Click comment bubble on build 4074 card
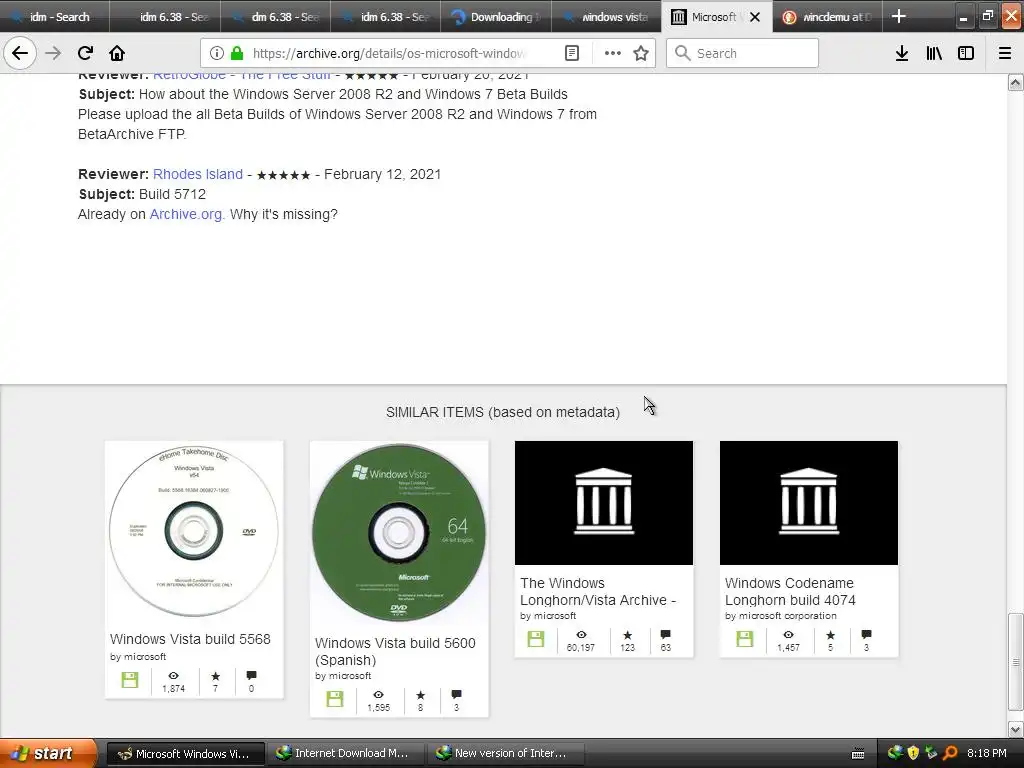 867,634
